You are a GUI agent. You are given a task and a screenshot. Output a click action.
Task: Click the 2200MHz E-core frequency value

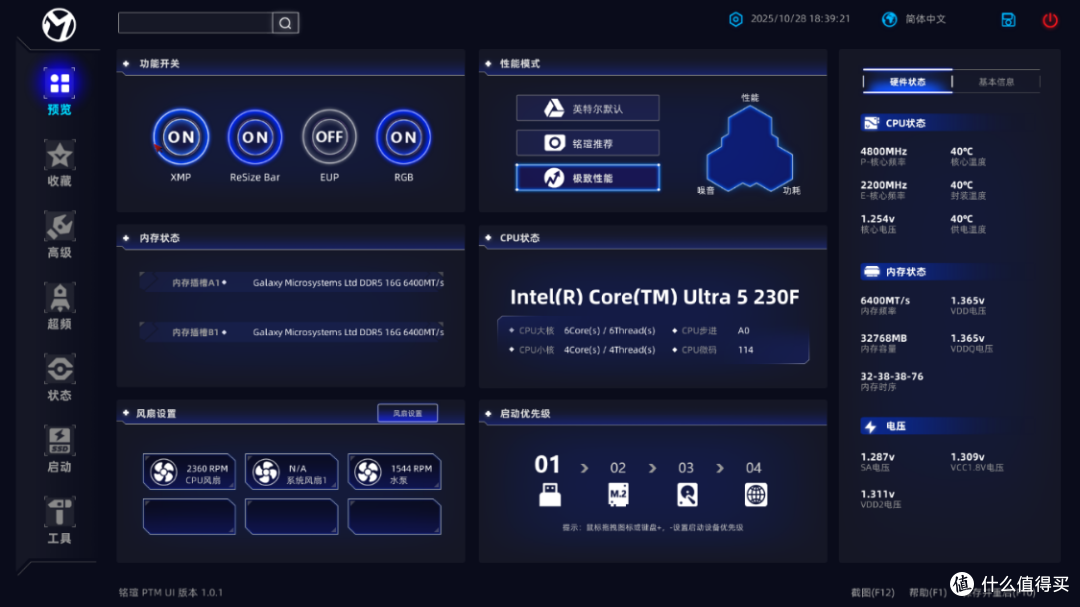884,185
